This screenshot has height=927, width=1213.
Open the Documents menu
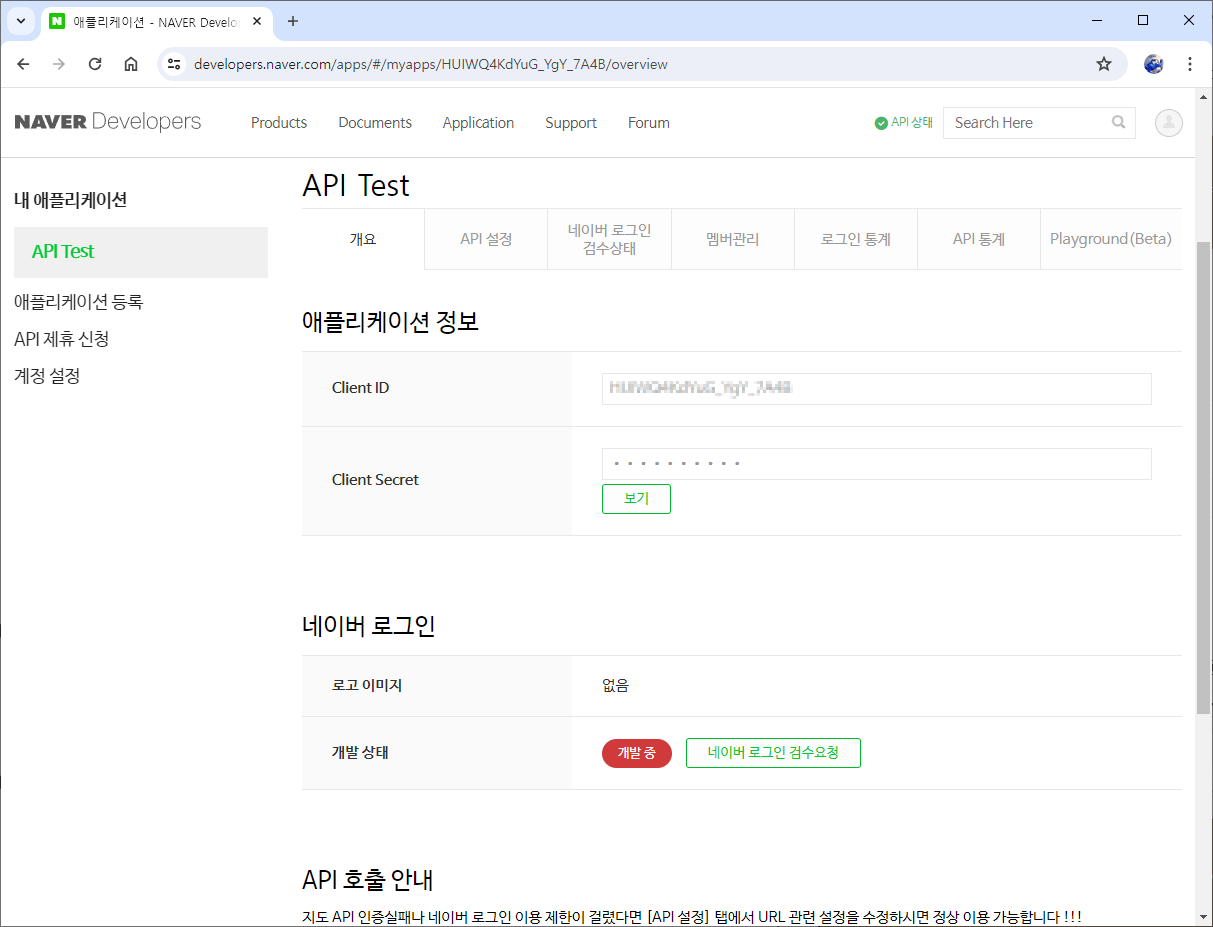click(x=375, y=123)
